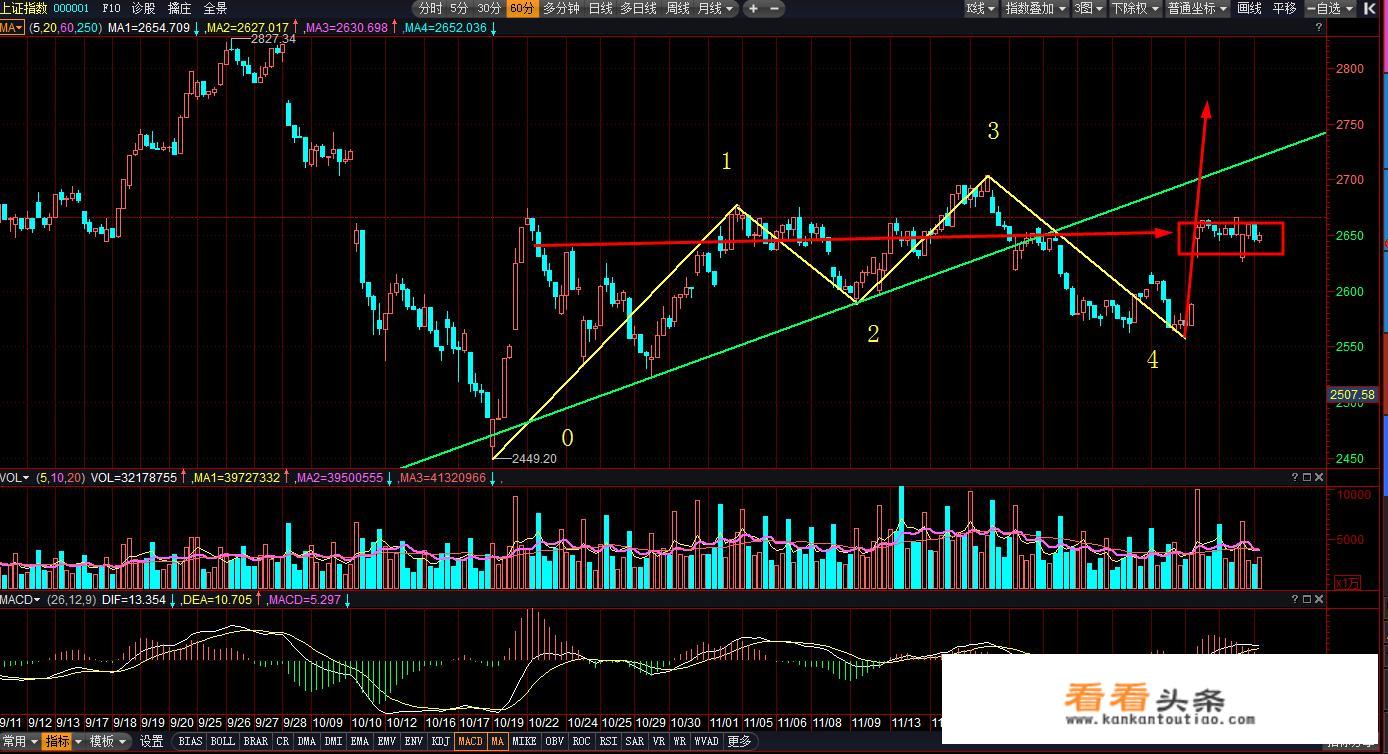The width and height of the screenshot is (1388, 754).
Task: Open the 设置 settings button
Action: coord(151,742)
